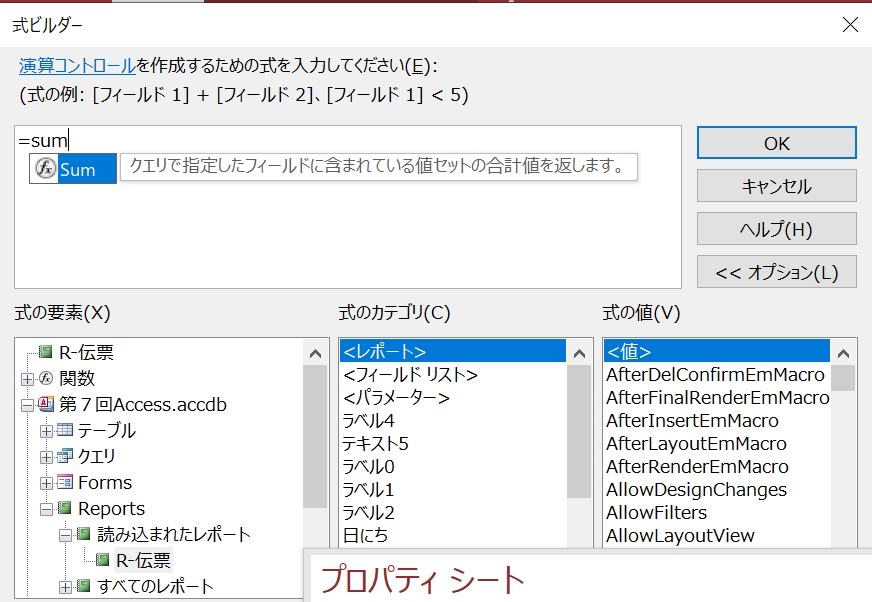
Task: Select AfterInsertEmMacro value
Action: coord(717,420)
